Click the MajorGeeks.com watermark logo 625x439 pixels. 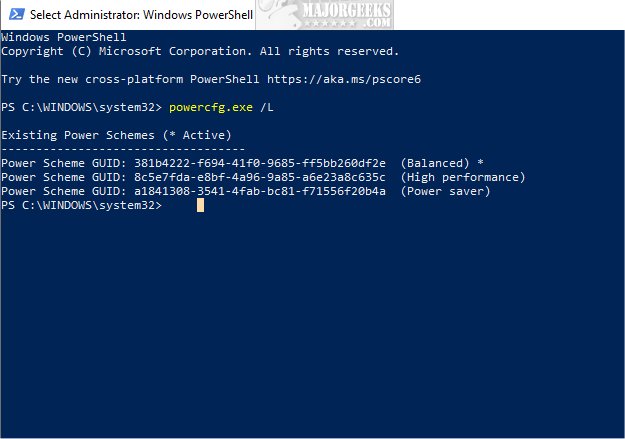(x=324, y=14)
